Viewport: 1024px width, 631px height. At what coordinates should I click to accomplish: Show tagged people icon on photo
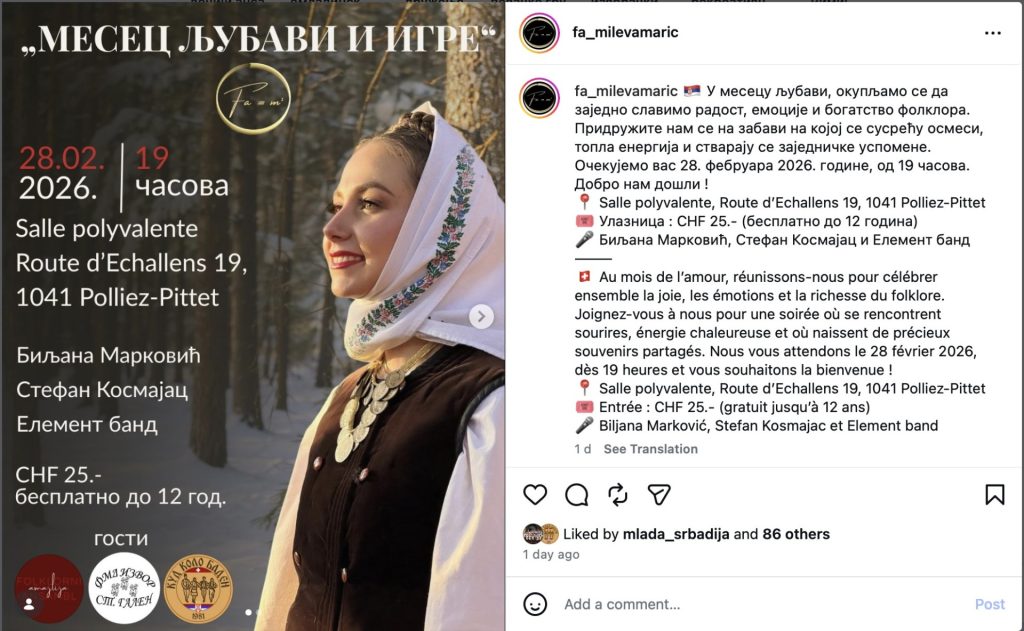pyautogui.click(x=29, y=604)
